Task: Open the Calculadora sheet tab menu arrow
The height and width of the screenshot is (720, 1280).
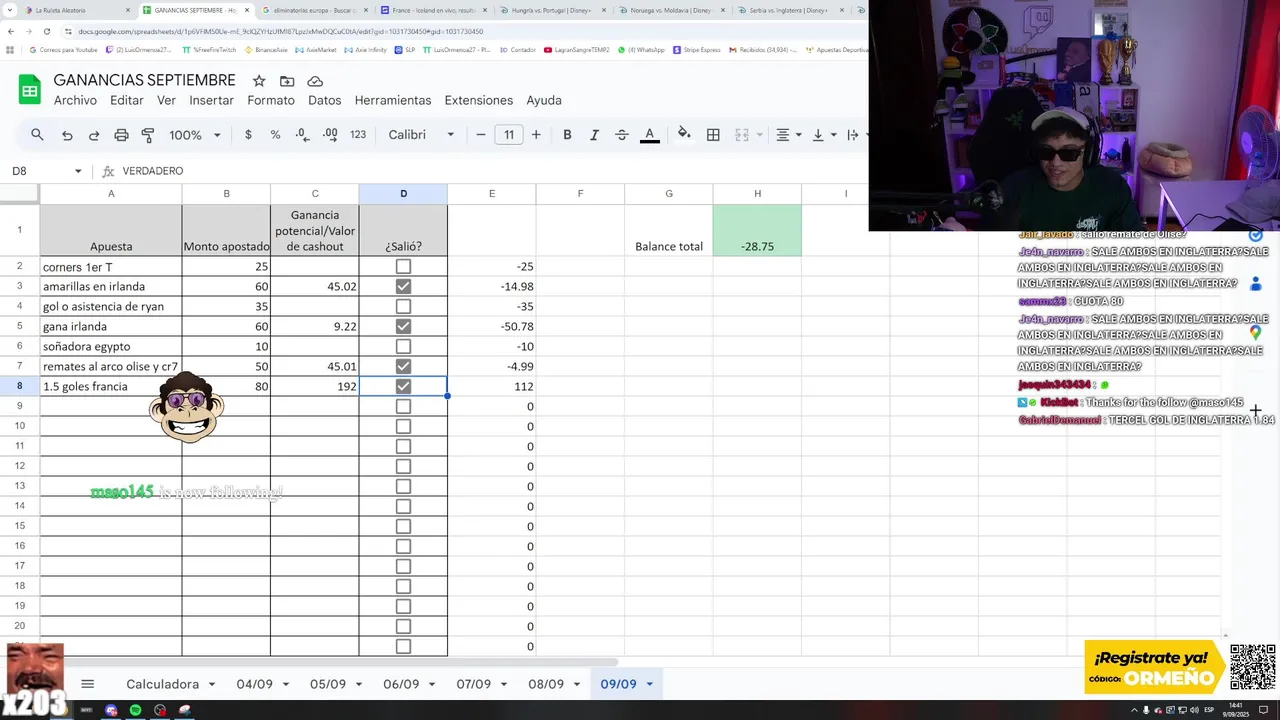Action: [211, 684]
